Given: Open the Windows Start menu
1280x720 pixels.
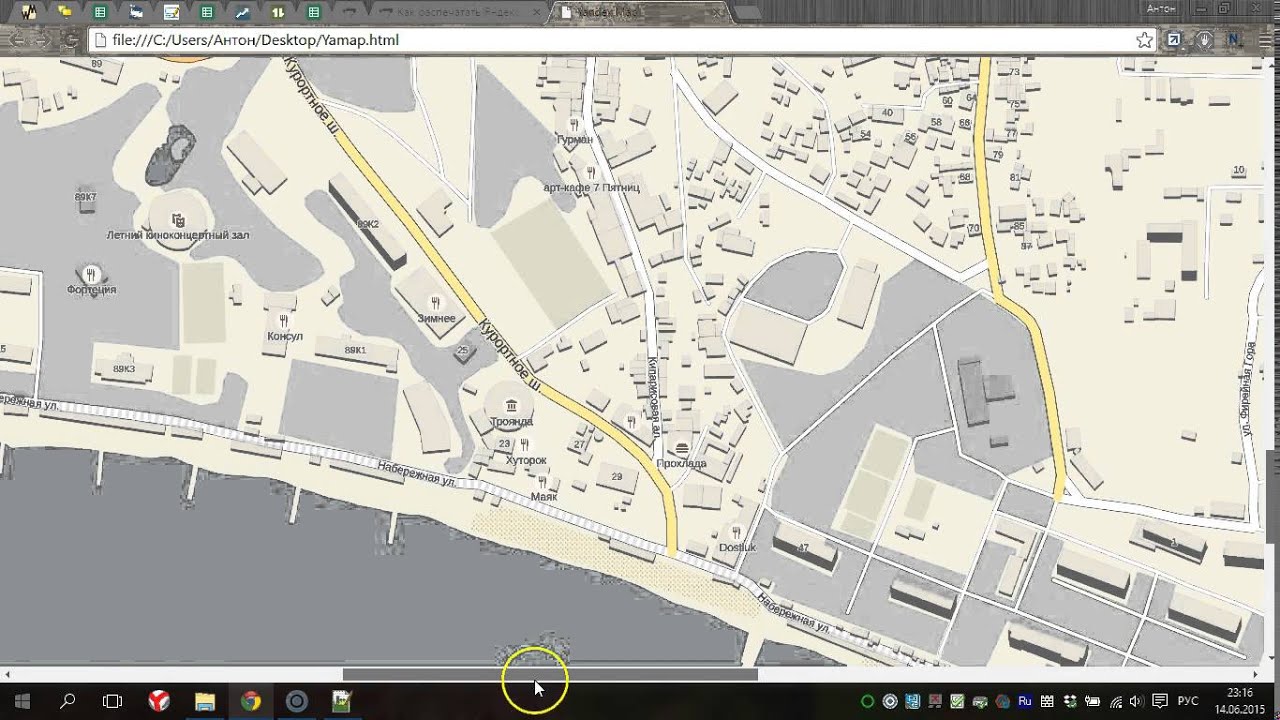Looking at the screenshot, I should pos(19,702).
